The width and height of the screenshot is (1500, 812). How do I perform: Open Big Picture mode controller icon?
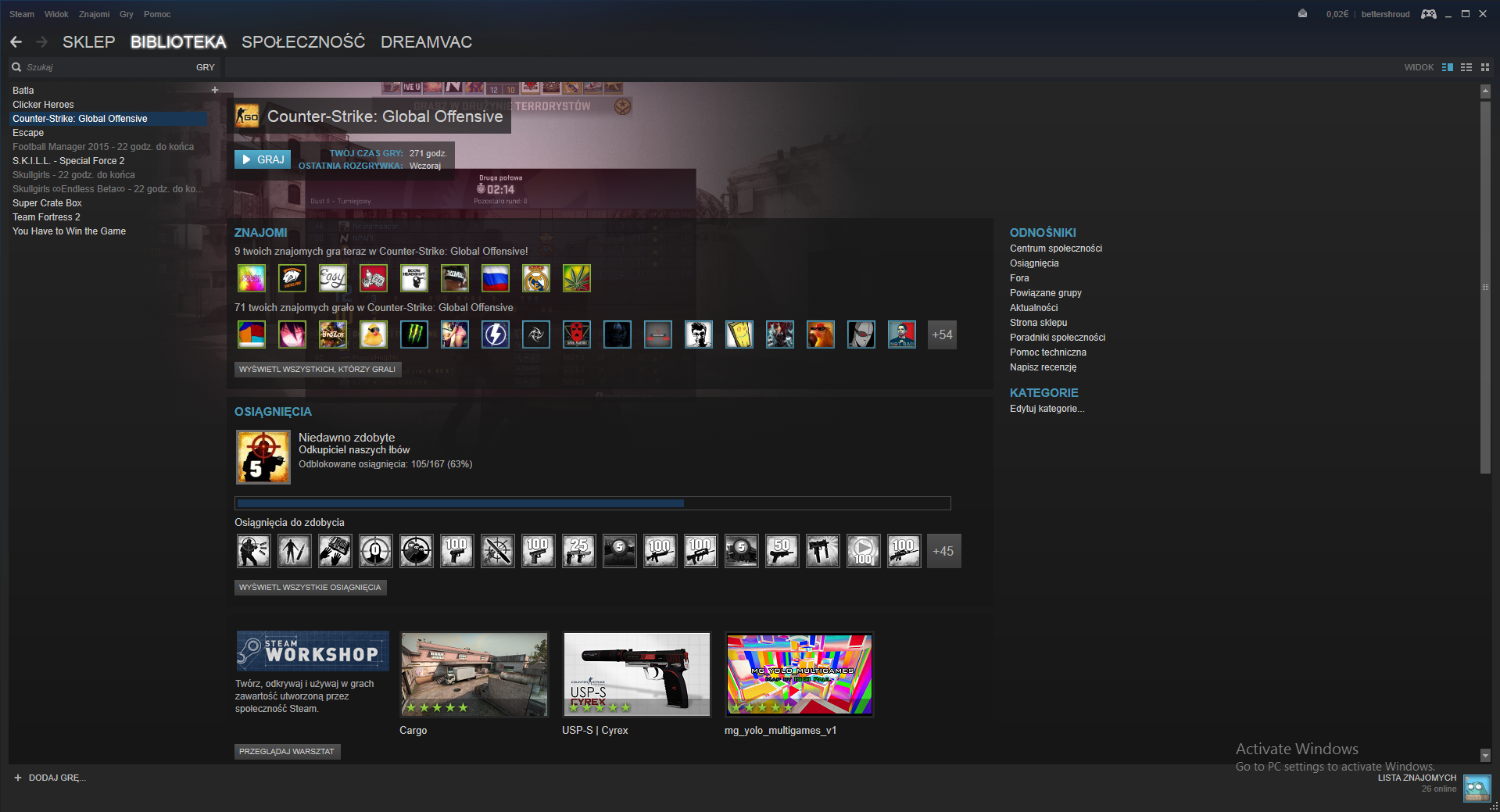(1428, 14)
